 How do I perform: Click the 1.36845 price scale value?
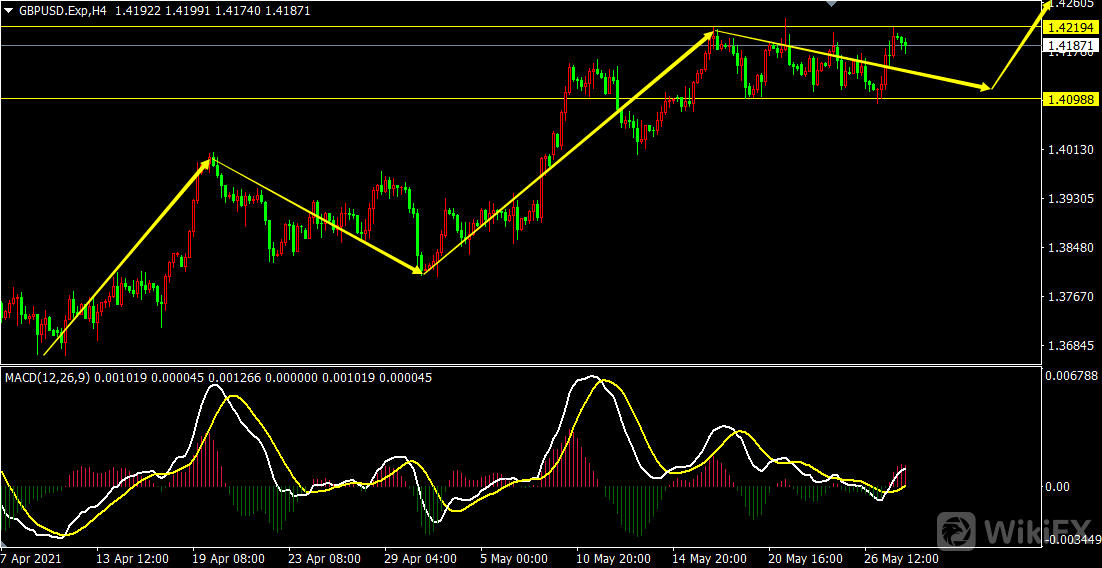click(1067, 346)
